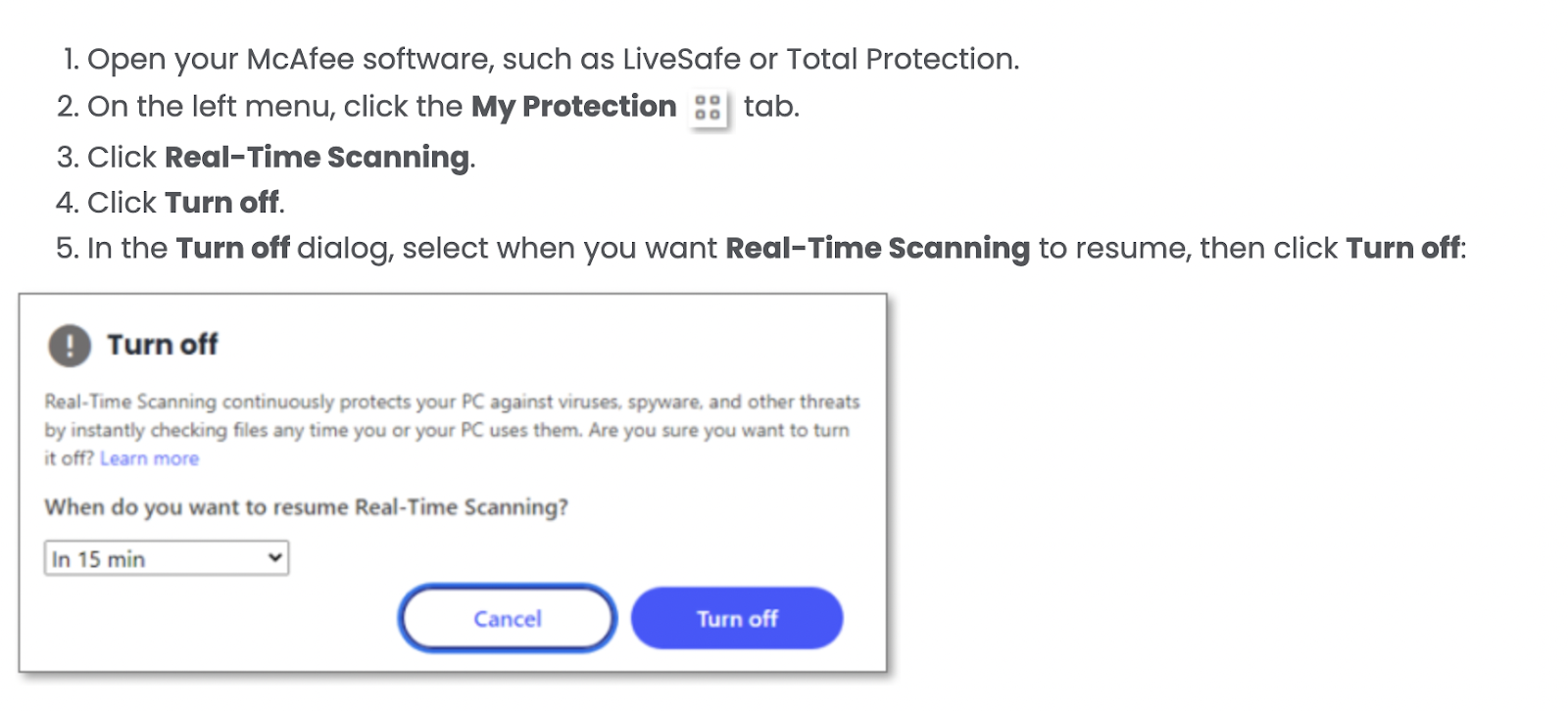Open the Learn more link

click(149, 458)
